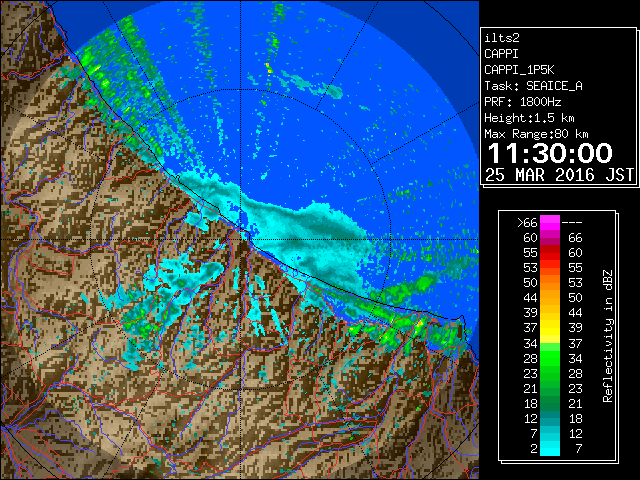
Task: Click the 'Task: SEAICE_A' line
Action: tap(533, 86)
